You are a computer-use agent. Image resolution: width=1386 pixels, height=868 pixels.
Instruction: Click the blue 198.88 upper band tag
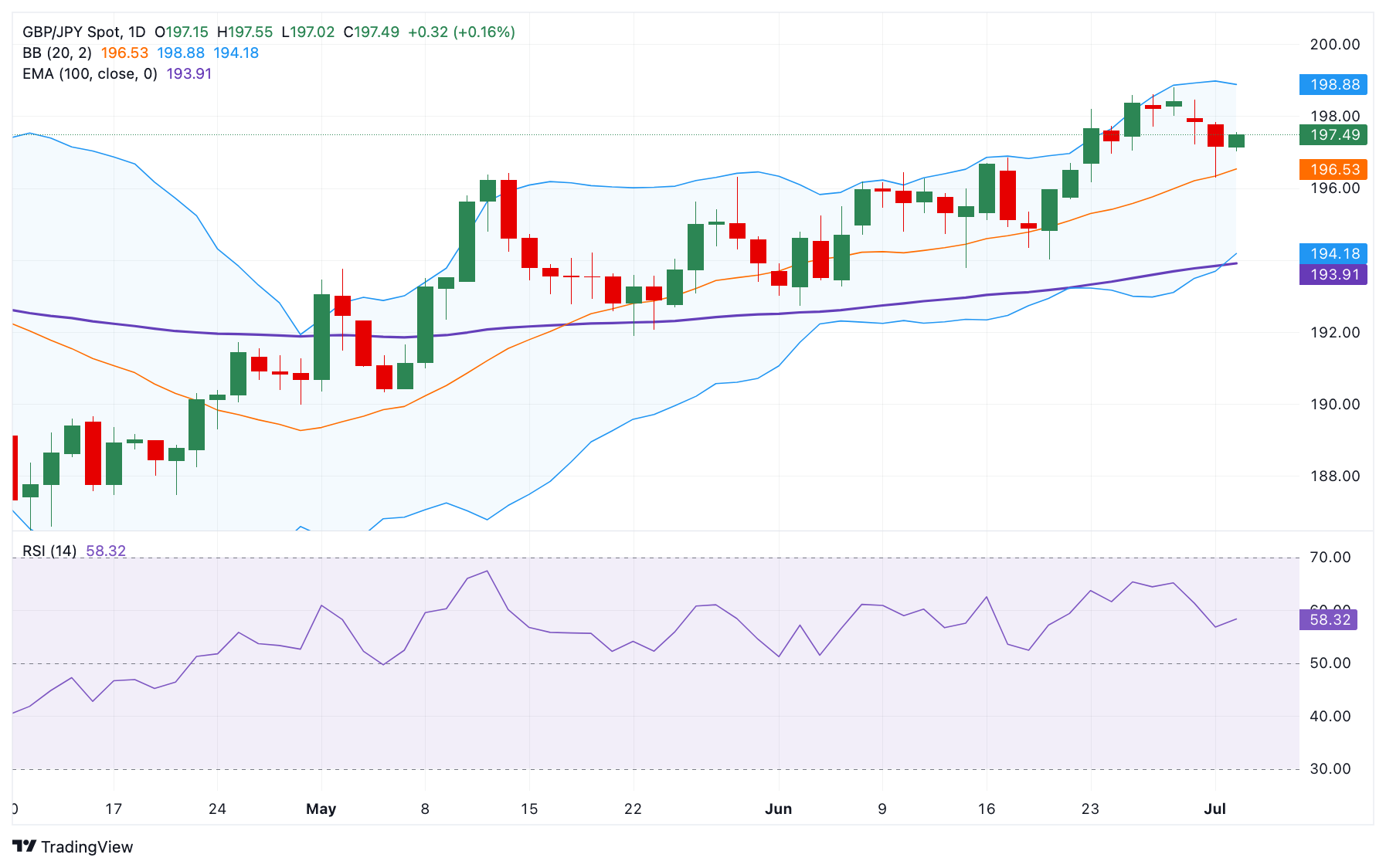(1333, 84)
